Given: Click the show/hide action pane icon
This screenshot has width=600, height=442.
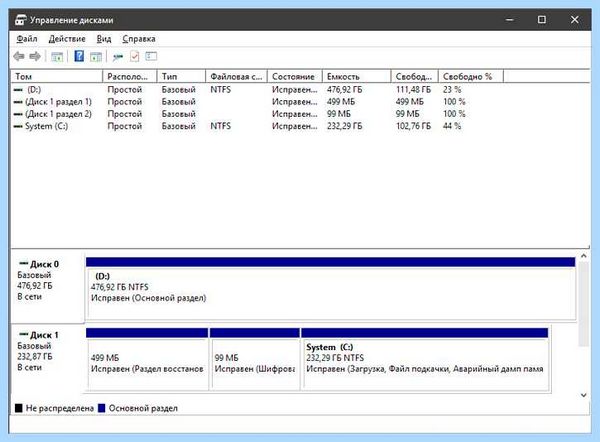Looking at the screenshot, I should click(96, 57).
